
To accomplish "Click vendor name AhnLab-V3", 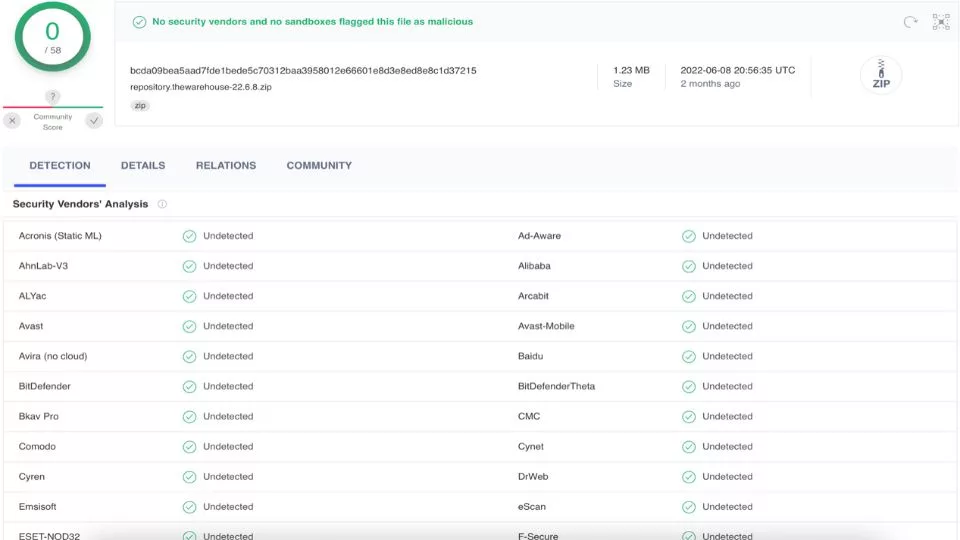I will click(x=43, y=266).
